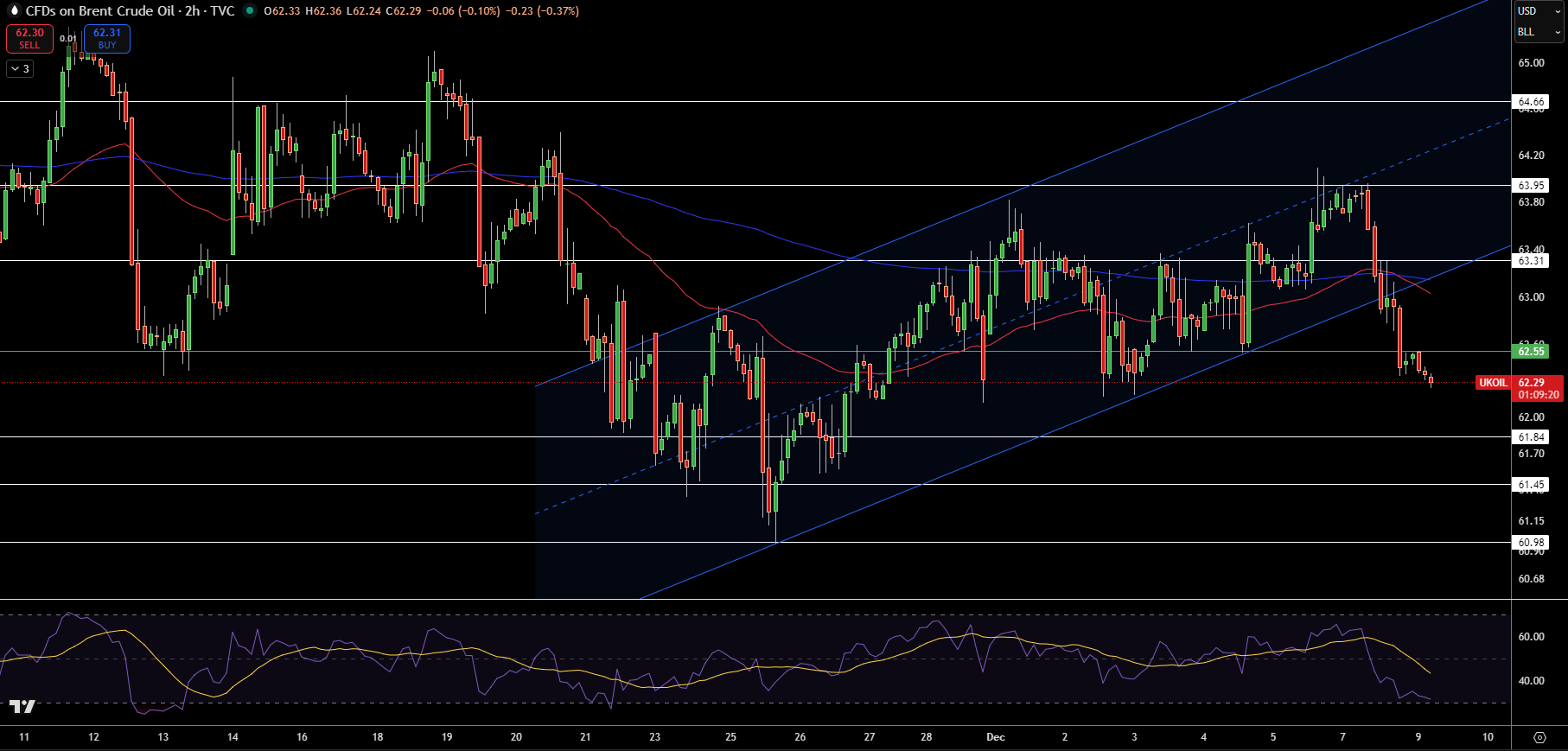
Task: Click the Dec label on time axis
Action: point(996,737)
